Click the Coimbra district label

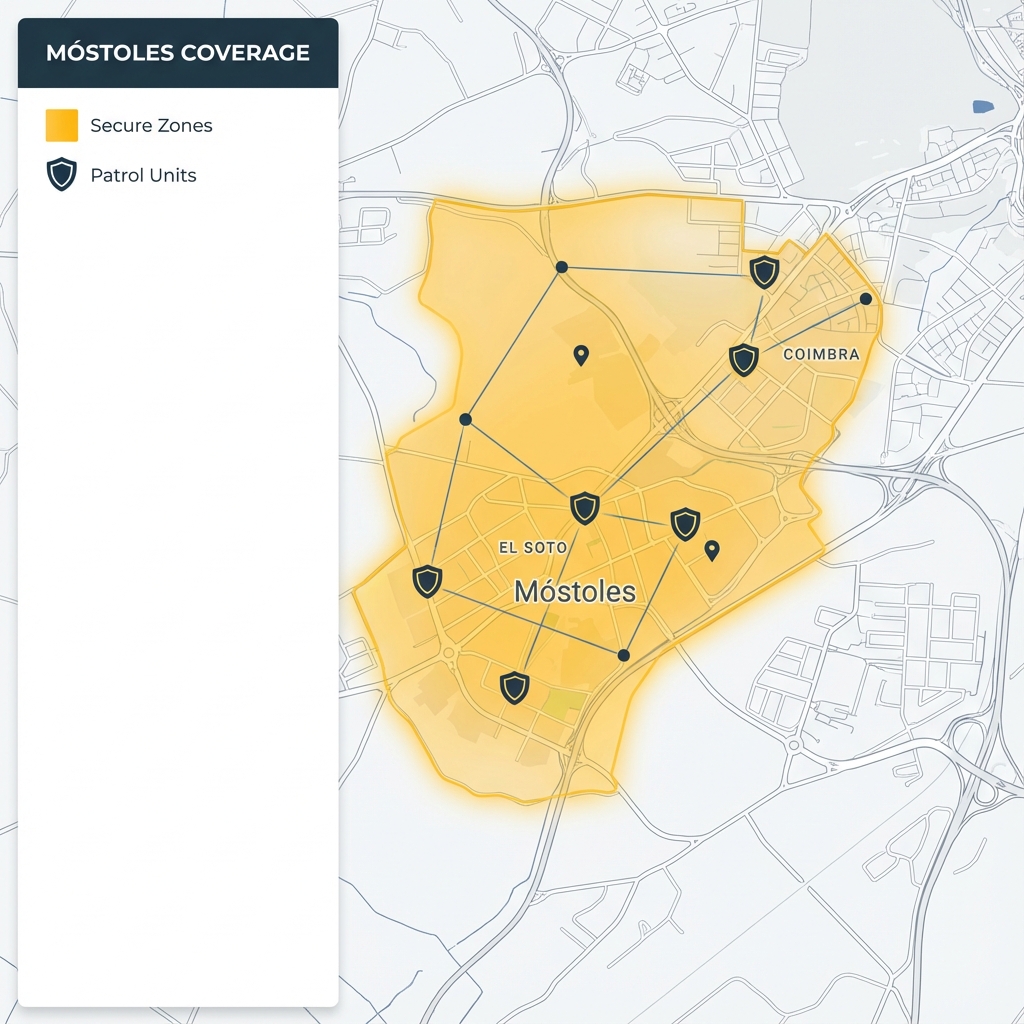tap(823, 353)
